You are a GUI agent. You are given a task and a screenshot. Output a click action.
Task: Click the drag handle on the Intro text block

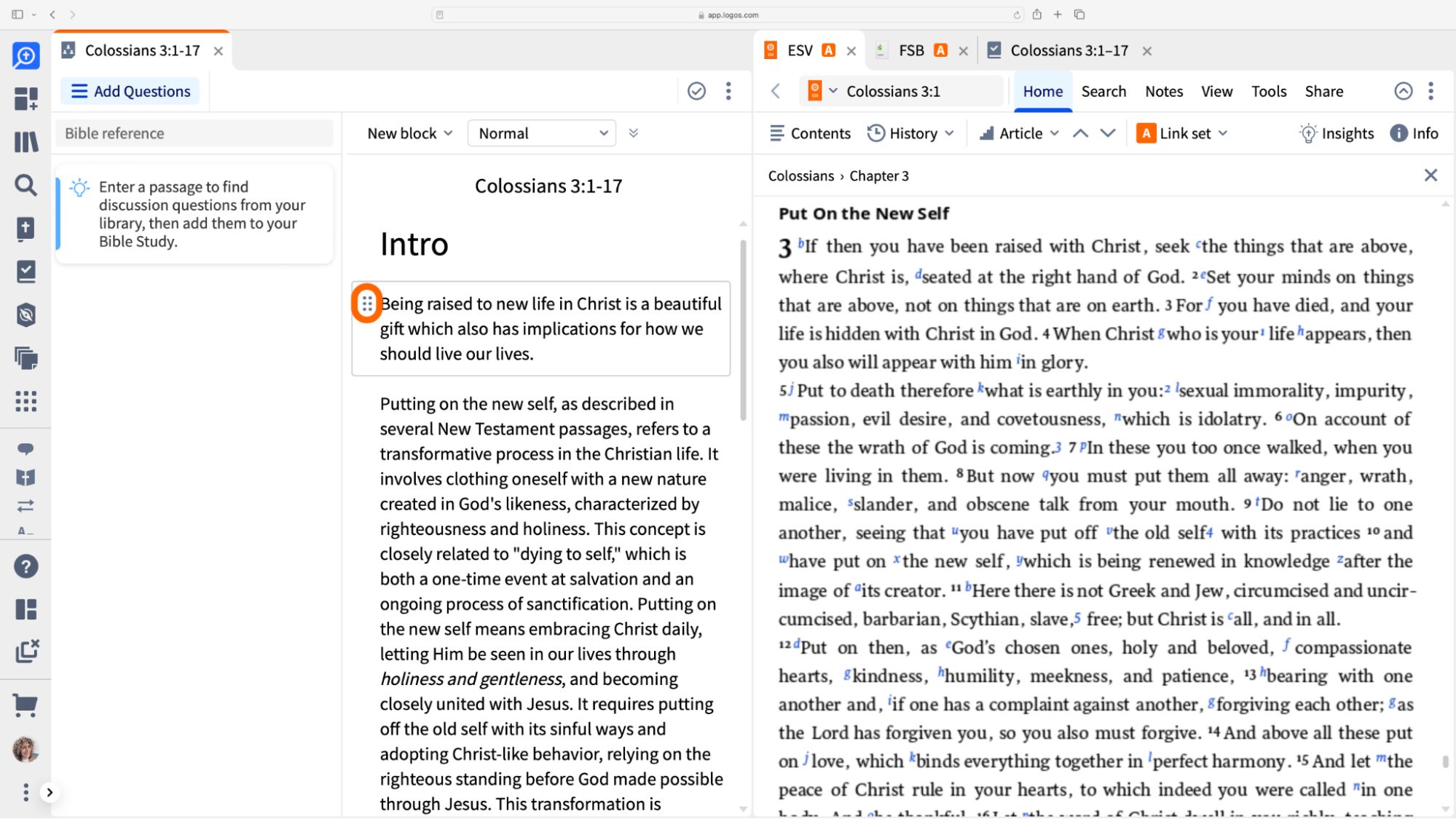point(366,304)
